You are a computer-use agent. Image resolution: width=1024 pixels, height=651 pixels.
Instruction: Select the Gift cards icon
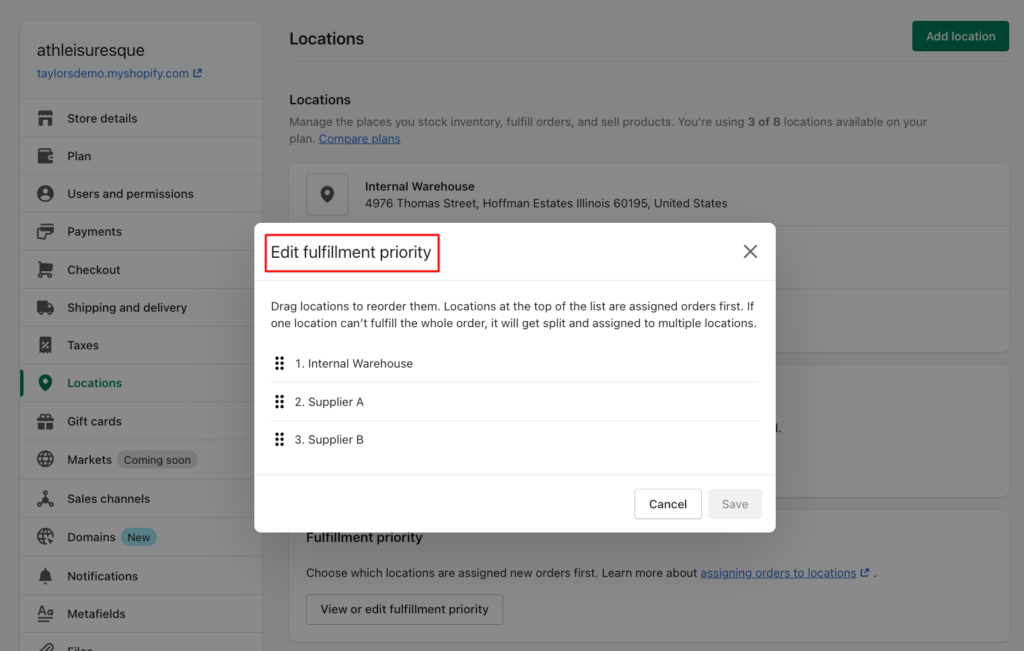point(46,421)
